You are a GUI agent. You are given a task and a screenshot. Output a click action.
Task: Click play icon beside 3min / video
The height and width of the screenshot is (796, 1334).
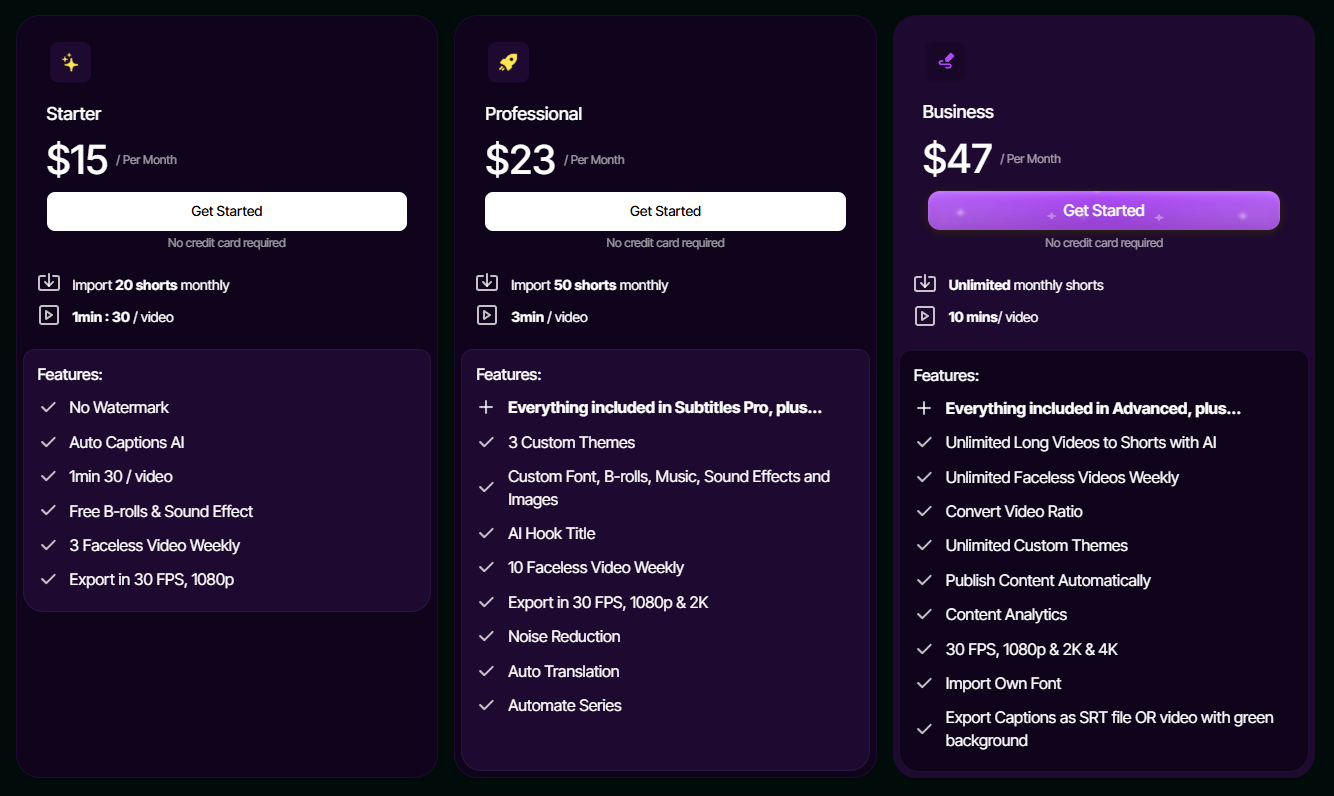tap(487, 316)
